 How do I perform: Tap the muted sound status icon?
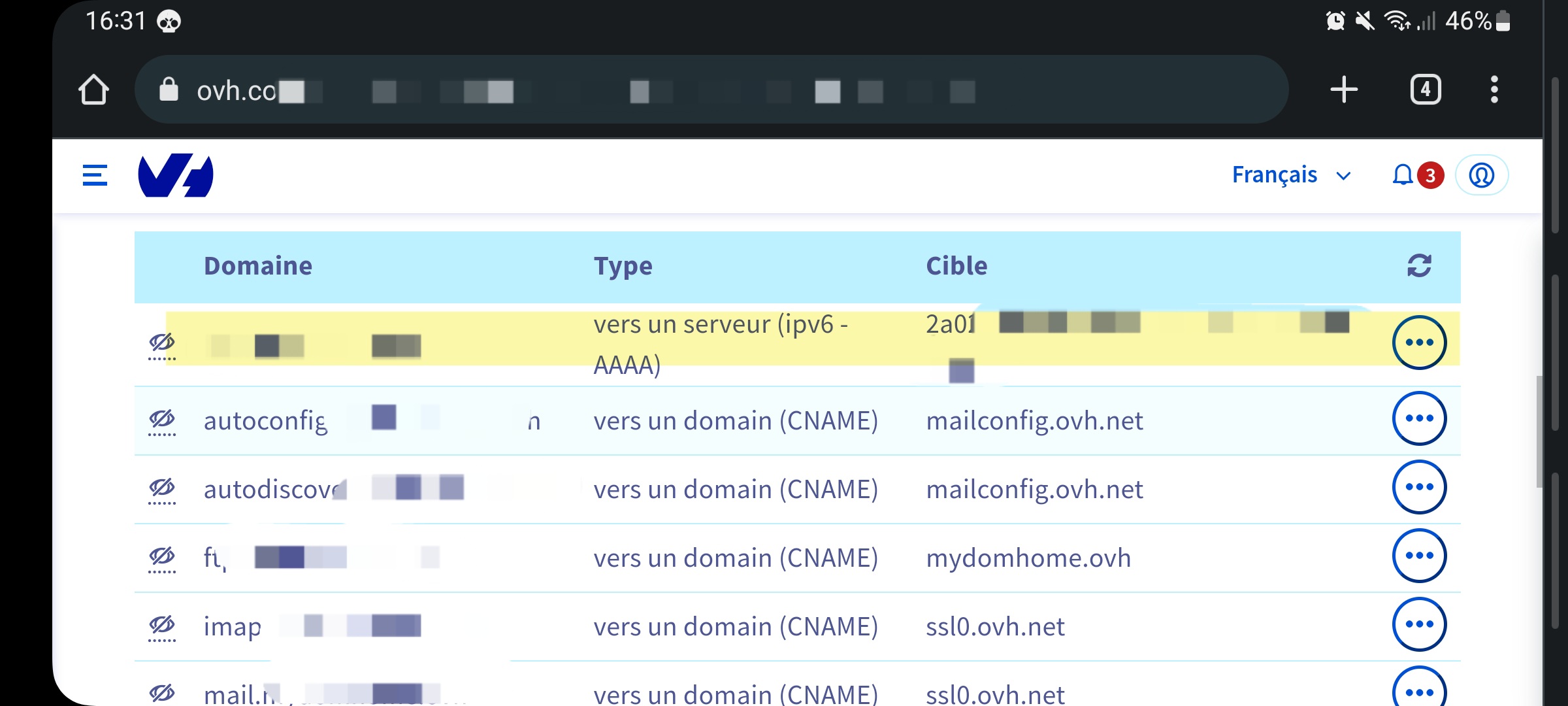coord(1365,21)
